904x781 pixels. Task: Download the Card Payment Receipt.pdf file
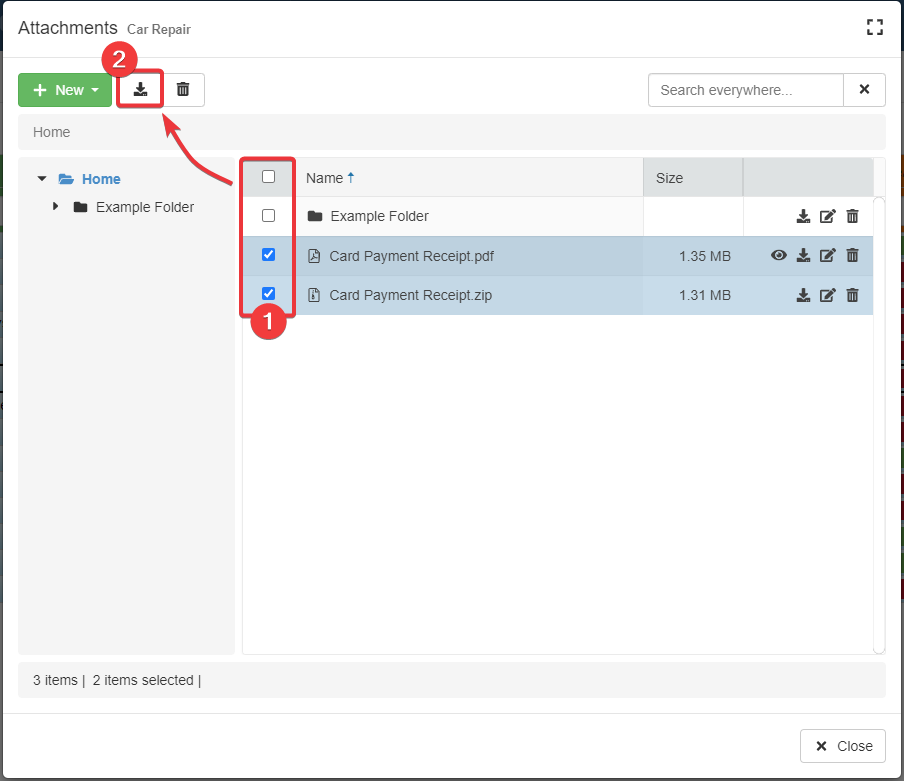(x=803, y=256)
